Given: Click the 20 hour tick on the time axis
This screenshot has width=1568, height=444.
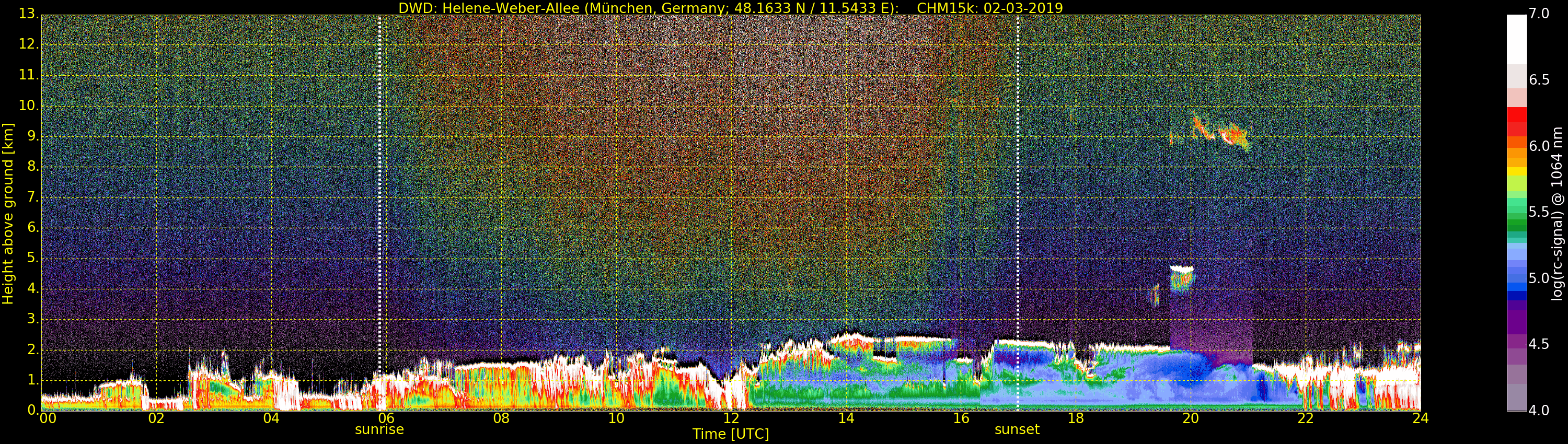Looking at the screenshot, I should 1190,418.
